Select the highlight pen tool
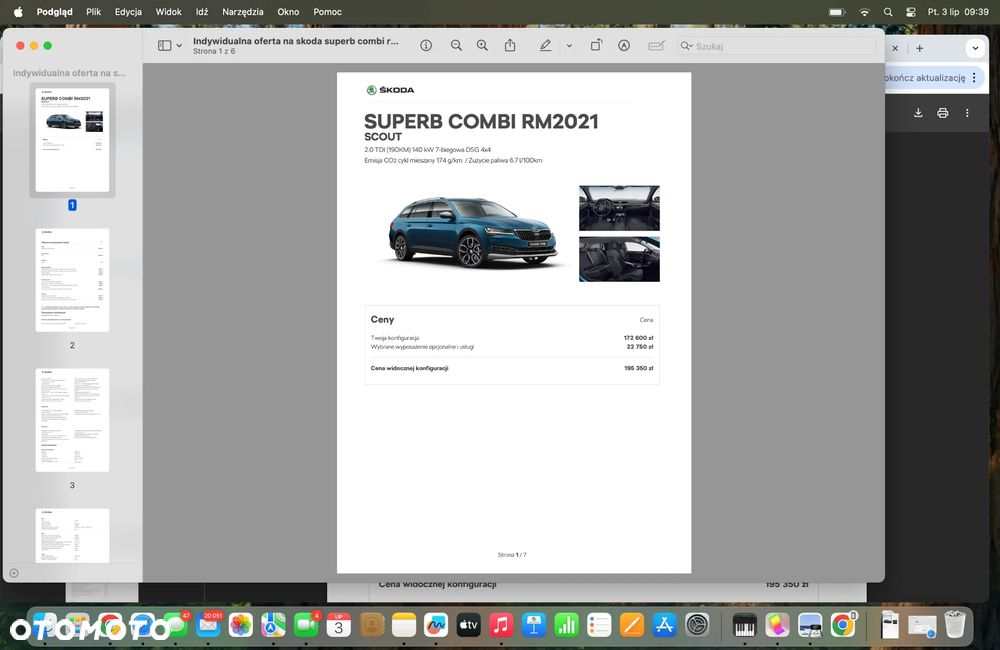Viewport: 1000px width, 650px height. pos(545,46)
